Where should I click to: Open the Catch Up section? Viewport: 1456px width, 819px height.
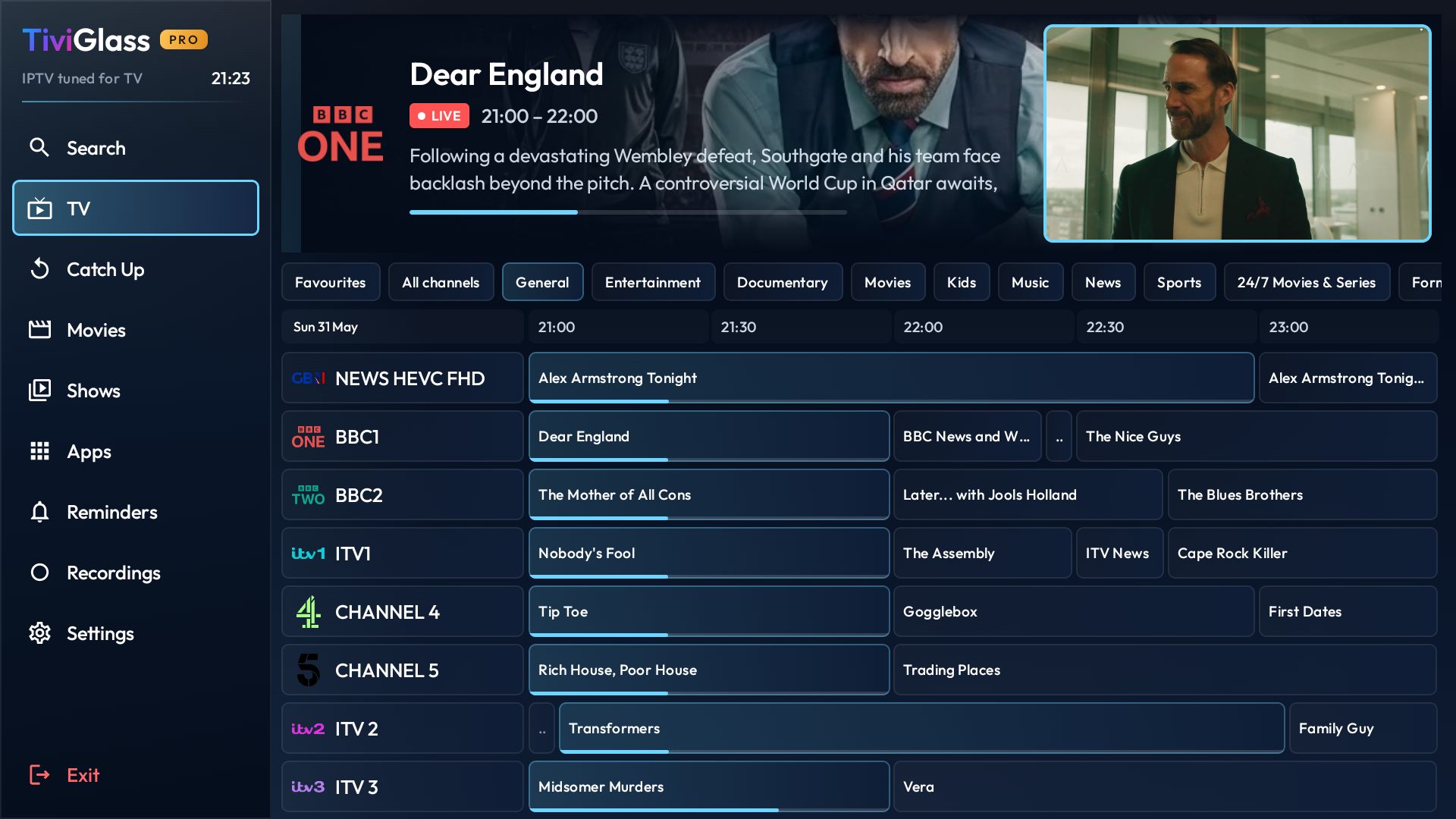[x=136, y=268]
